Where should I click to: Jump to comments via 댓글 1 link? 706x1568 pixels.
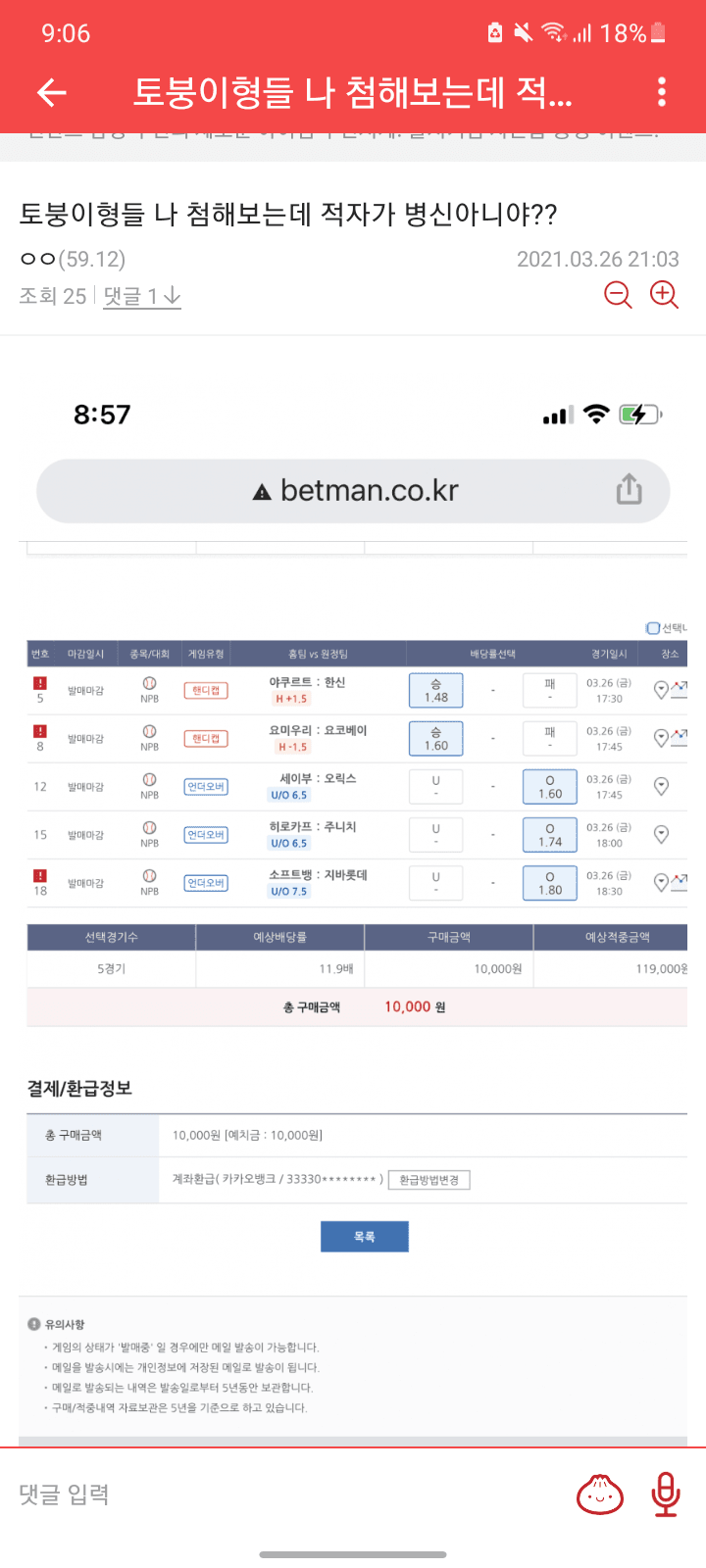pos(142,296)
